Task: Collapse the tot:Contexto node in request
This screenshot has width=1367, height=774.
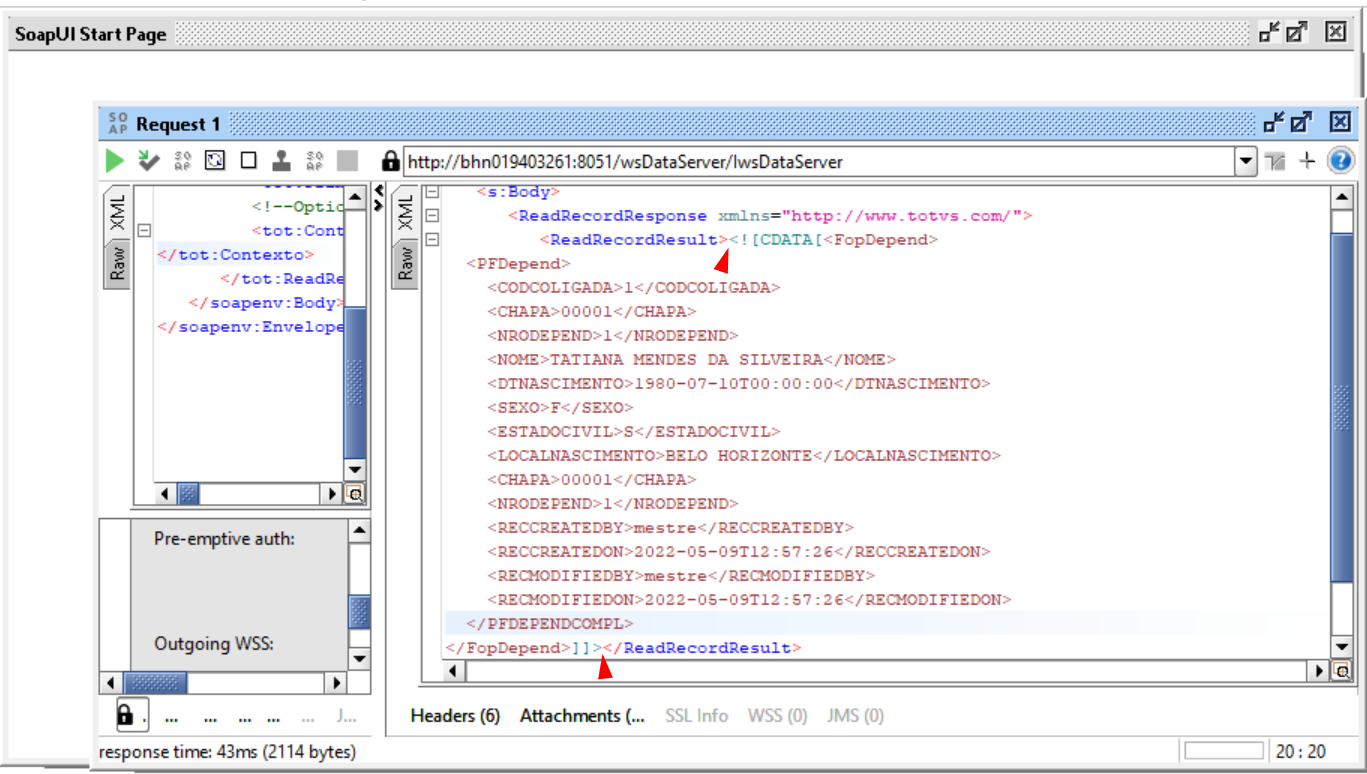Action: pyautogui.click(x=144, y=231)
